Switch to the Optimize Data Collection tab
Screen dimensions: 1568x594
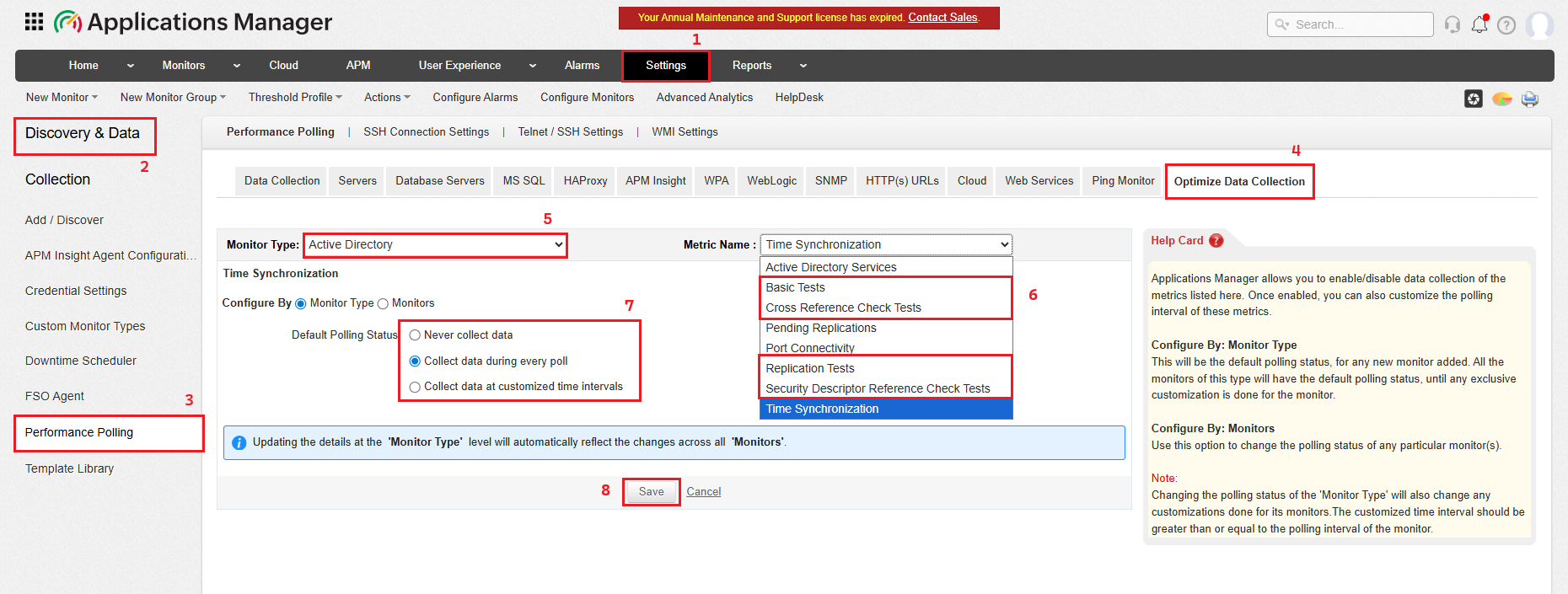click(1239, 181)
